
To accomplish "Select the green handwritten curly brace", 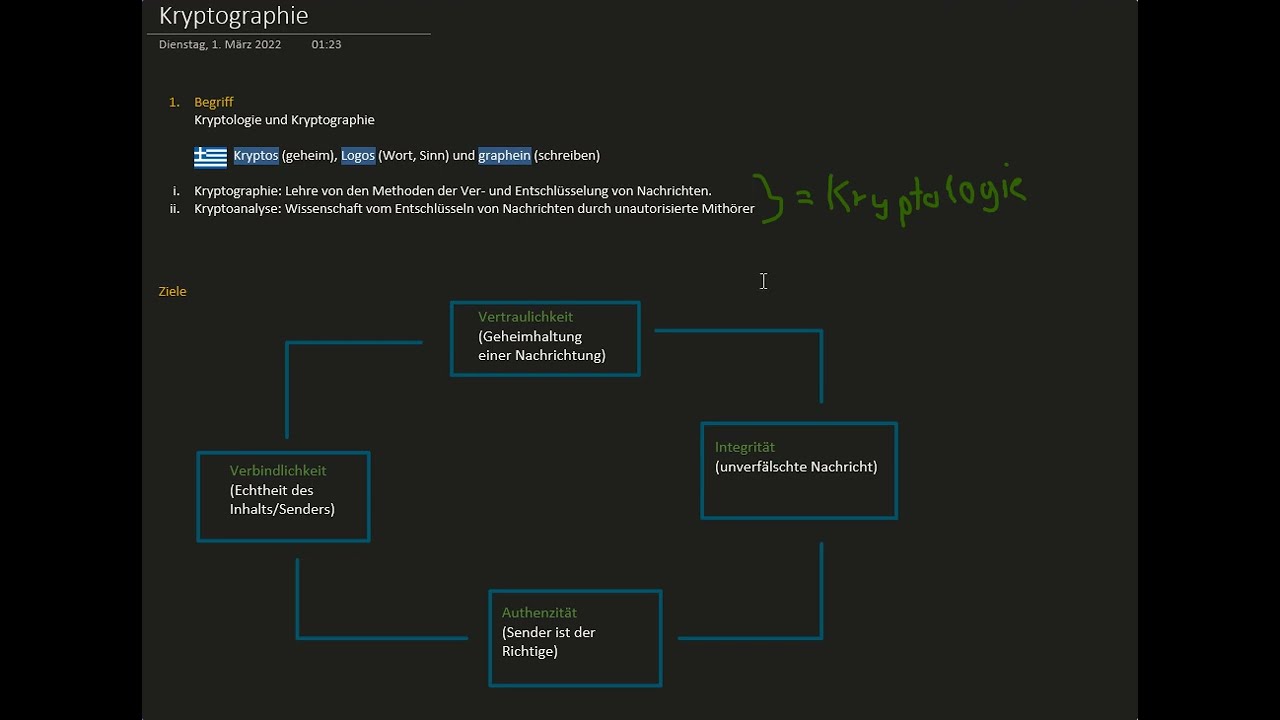I will 768,197.
